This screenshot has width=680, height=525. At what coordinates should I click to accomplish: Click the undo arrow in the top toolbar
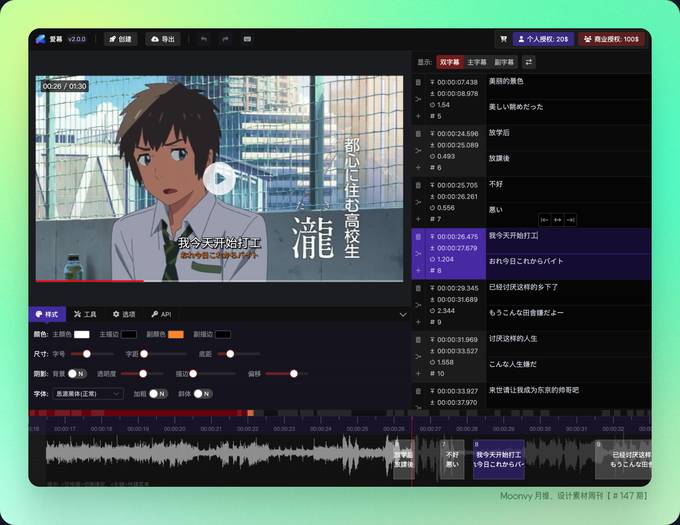pos(203,39)
